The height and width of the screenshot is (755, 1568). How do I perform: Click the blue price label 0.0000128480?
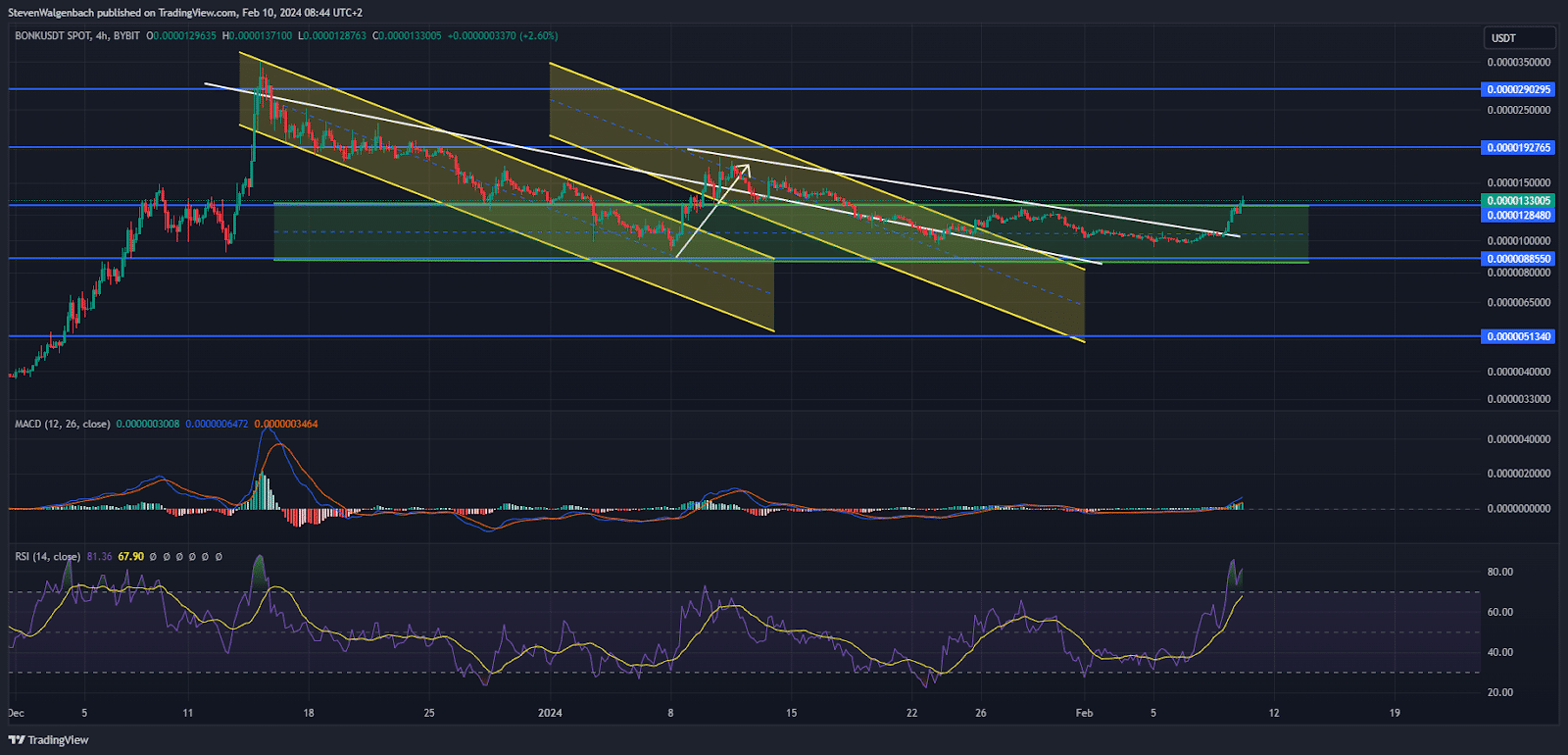coord(1519,215)
